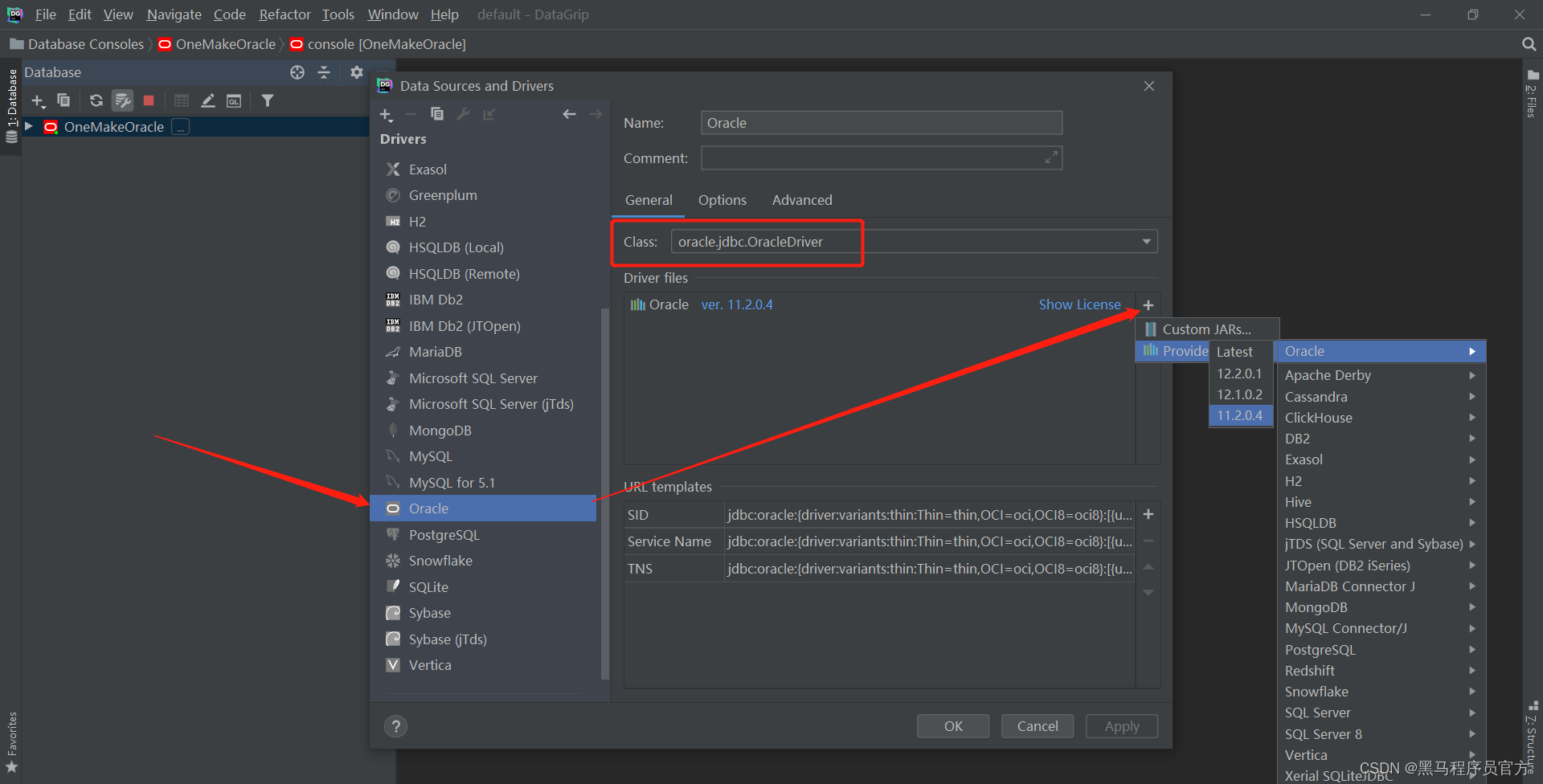Click the OK button
Viewport: 1543px width, 784px height.
tap(953, 726)
